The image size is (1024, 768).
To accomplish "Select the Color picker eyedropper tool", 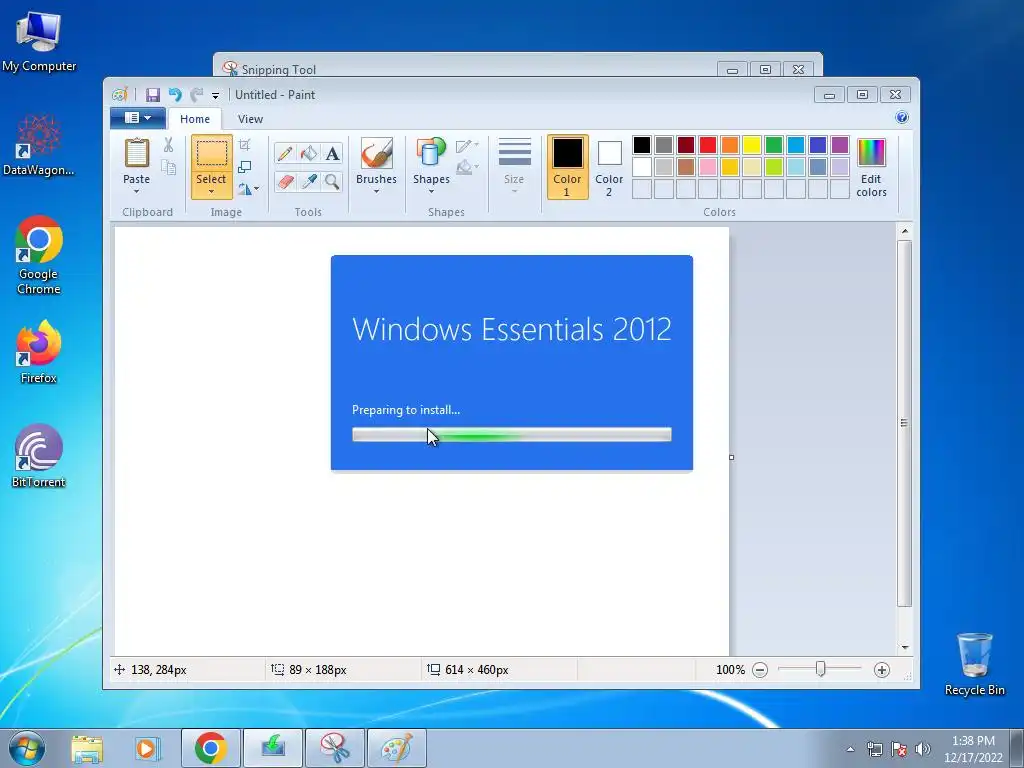I will tap(309, 181).
